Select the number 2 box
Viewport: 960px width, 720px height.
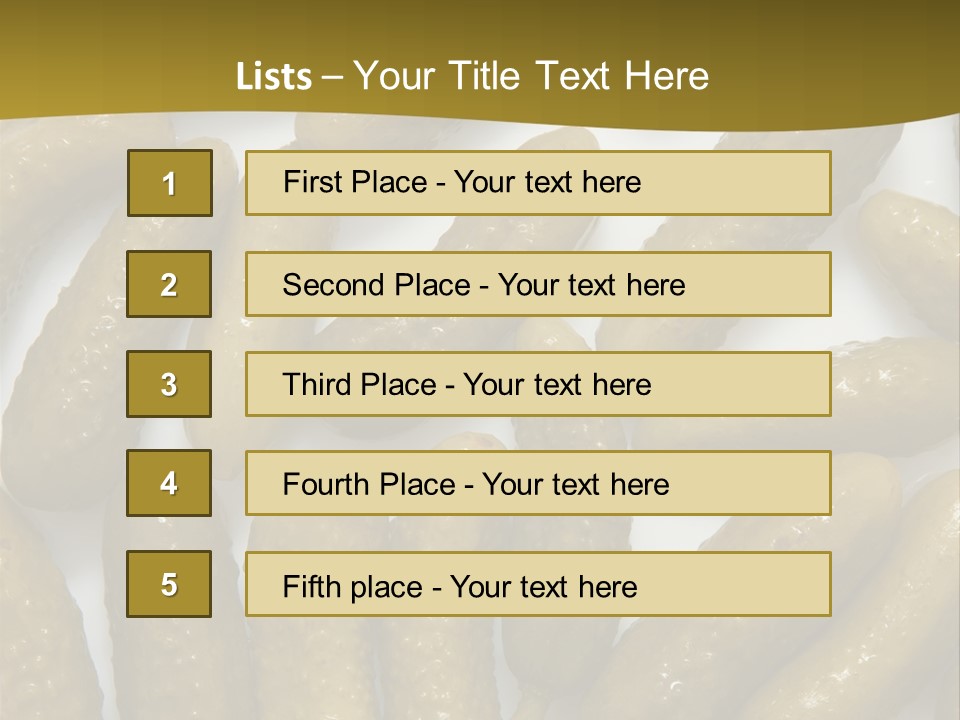[169, 284]
